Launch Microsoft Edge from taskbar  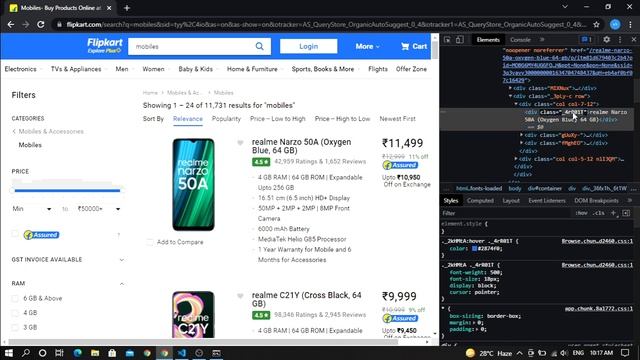pyautogui.click(x=77, y=353)
